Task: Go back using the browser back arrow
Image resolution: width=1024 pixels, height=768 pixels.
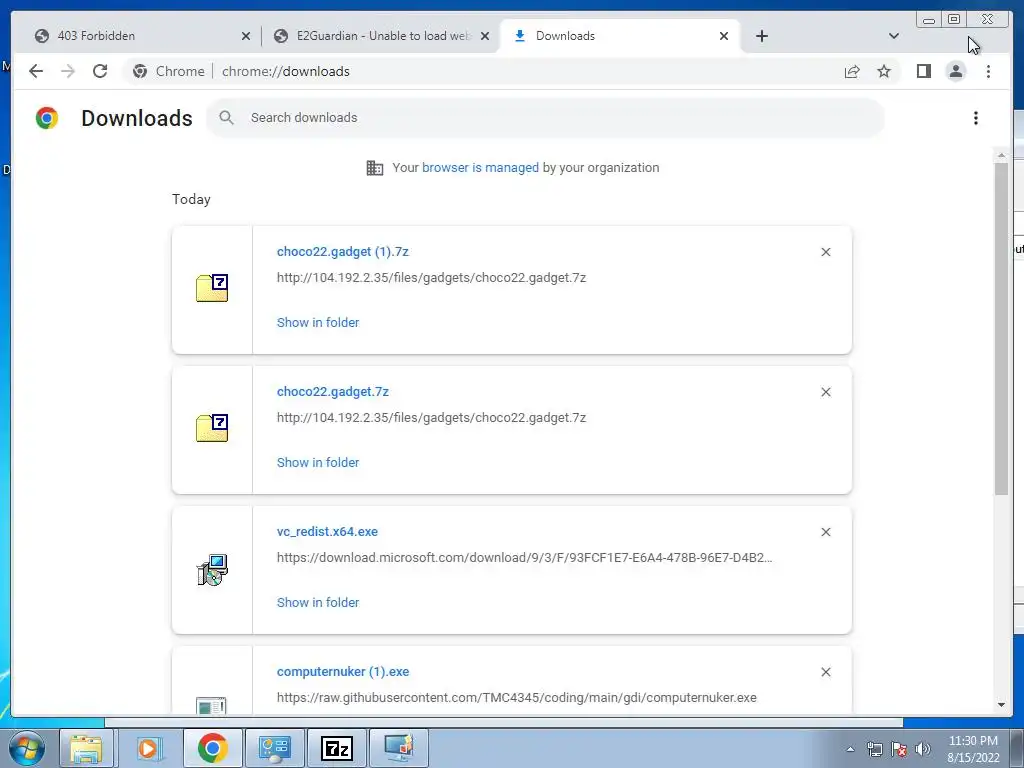Action: [x=36, y=71]
